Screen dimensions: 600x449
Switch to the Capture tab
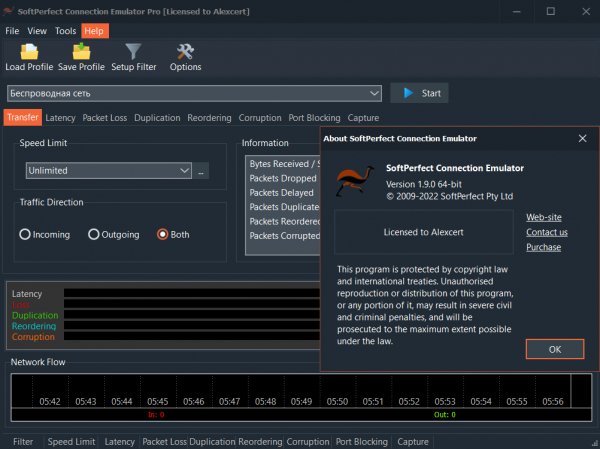(x=363, y=118)
